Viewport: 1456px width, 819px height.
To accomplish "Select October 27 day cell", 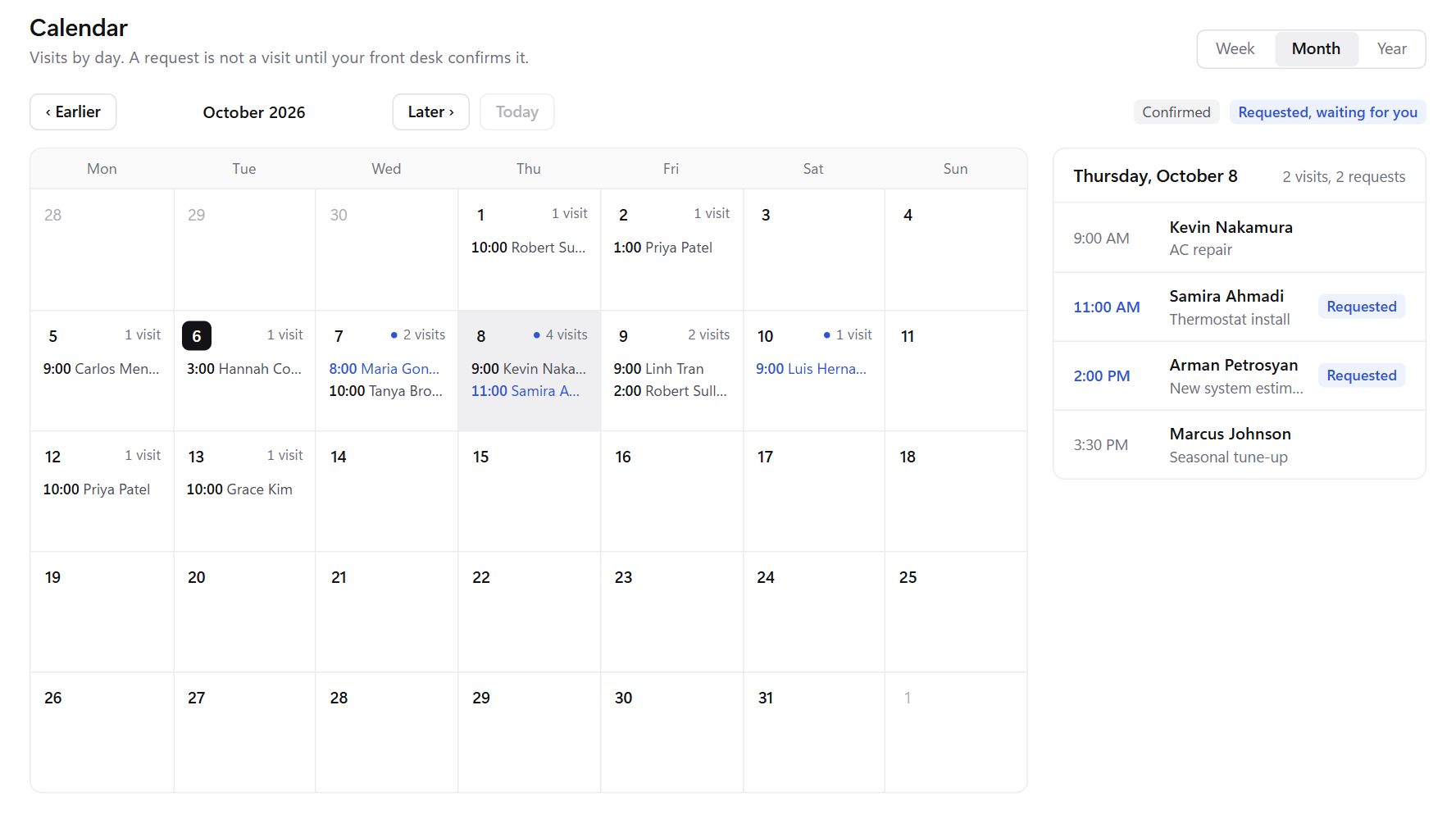I will click(244, 732).
